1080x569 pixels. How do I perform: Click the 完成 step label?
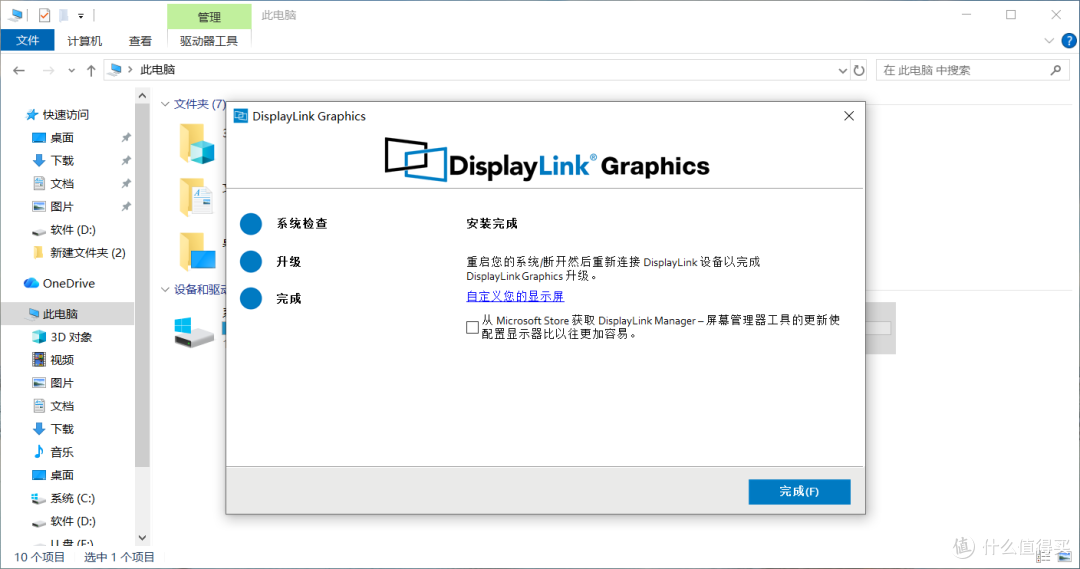[289, 299]
